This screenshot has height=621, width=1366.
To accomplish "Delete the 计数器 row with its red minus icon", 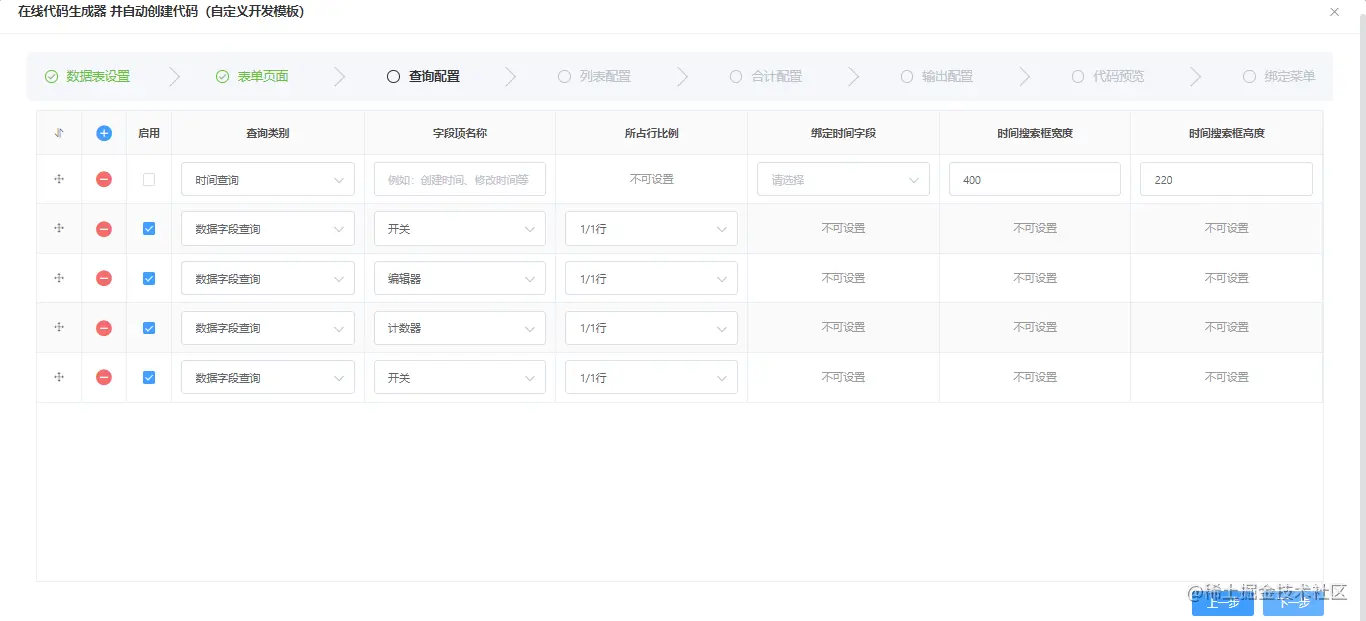I will (103, 327).
